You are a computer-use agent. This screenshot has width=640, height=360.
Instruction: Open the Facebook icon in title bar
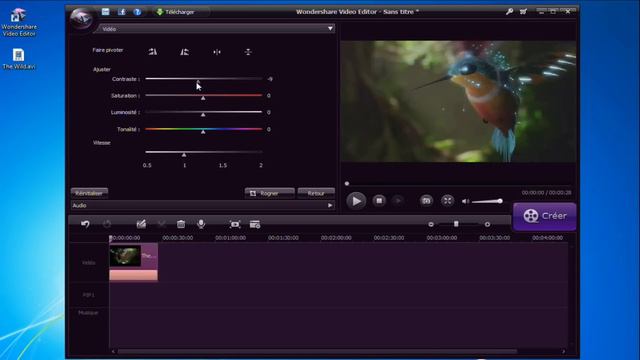click(122, 12)
